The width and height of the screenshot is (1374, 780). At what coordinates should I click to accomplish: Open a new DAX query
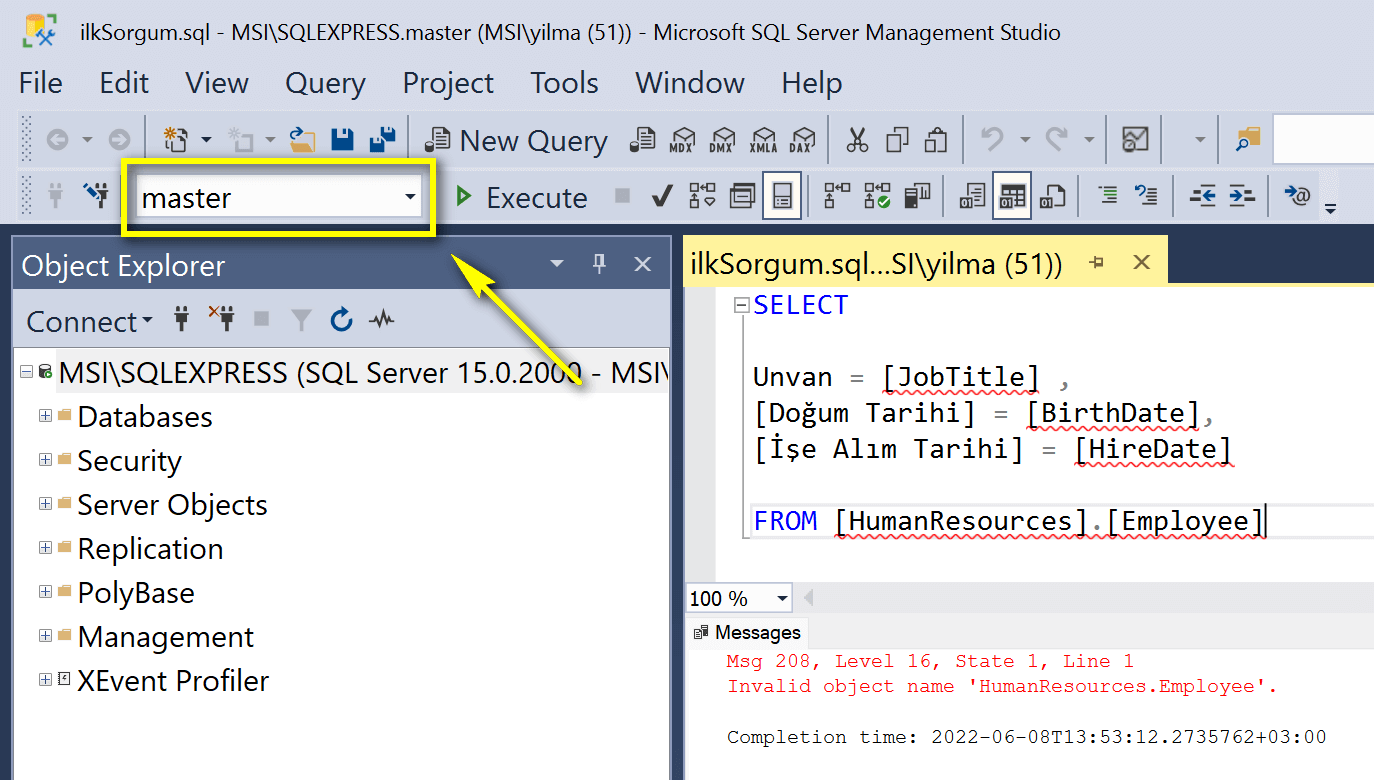click(x=802, y=140)
